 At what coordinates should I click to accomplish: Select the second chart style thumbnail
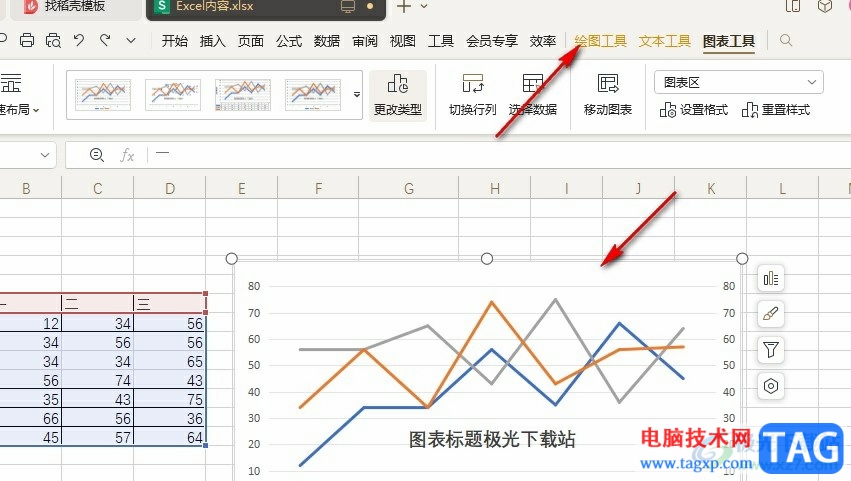(173, 95)
